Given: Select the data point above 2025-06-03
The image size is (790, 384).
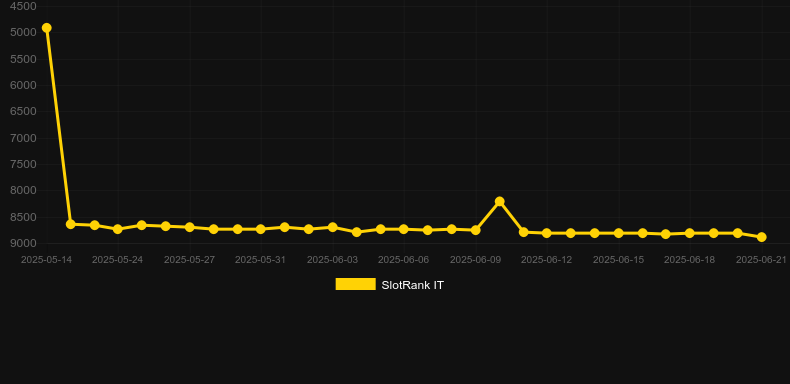Looking at the screenshot, I should (x=333, y=227).
